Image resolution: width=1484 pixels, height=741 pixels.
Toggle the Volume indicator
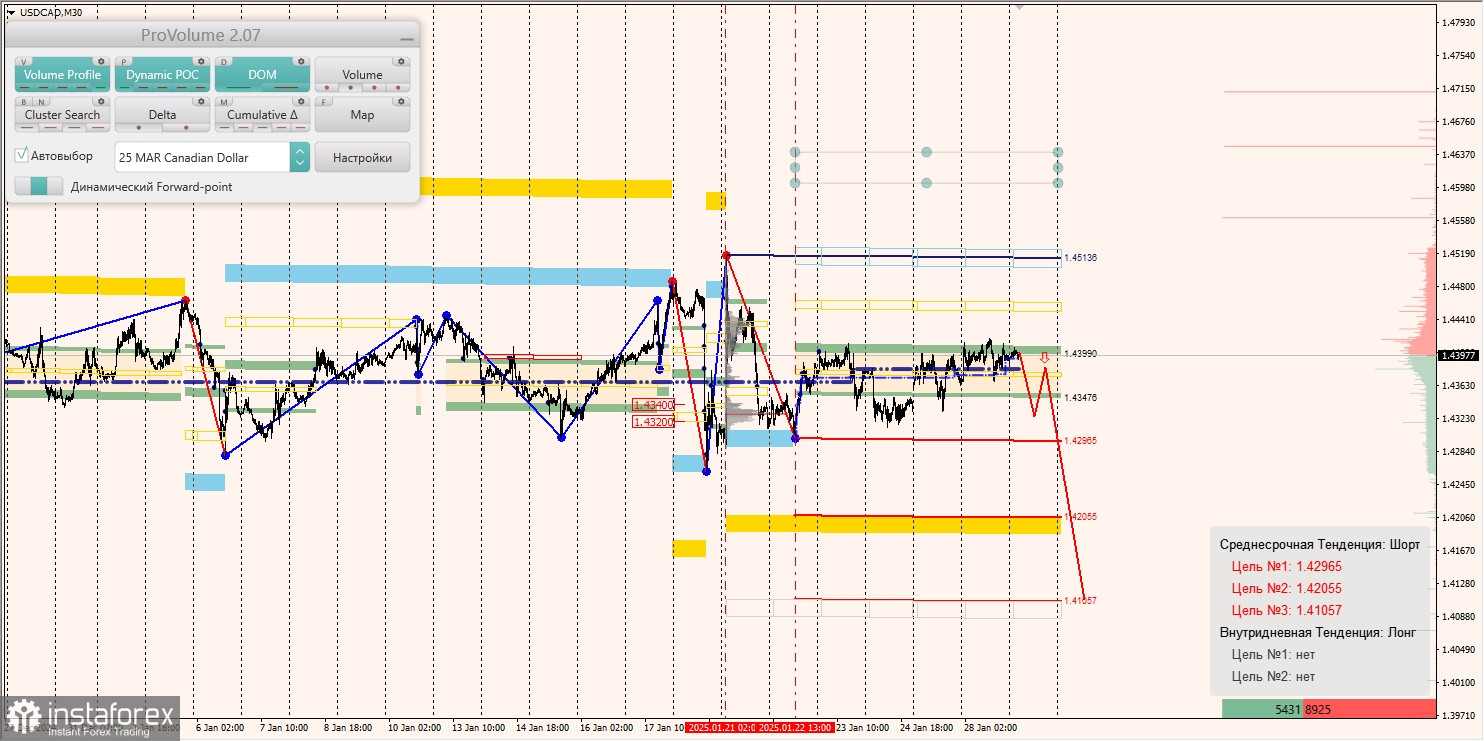(x=362, y=74)
